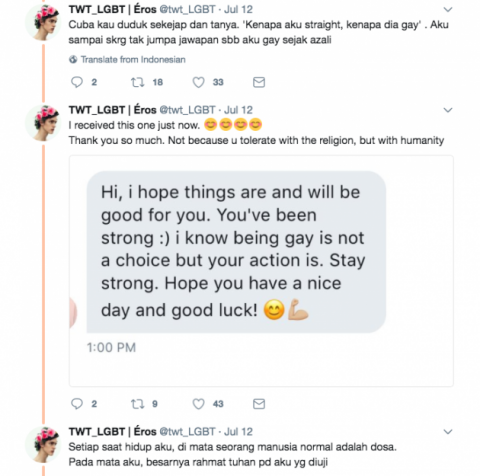Translate from Indonesian link

coord(133,60)
